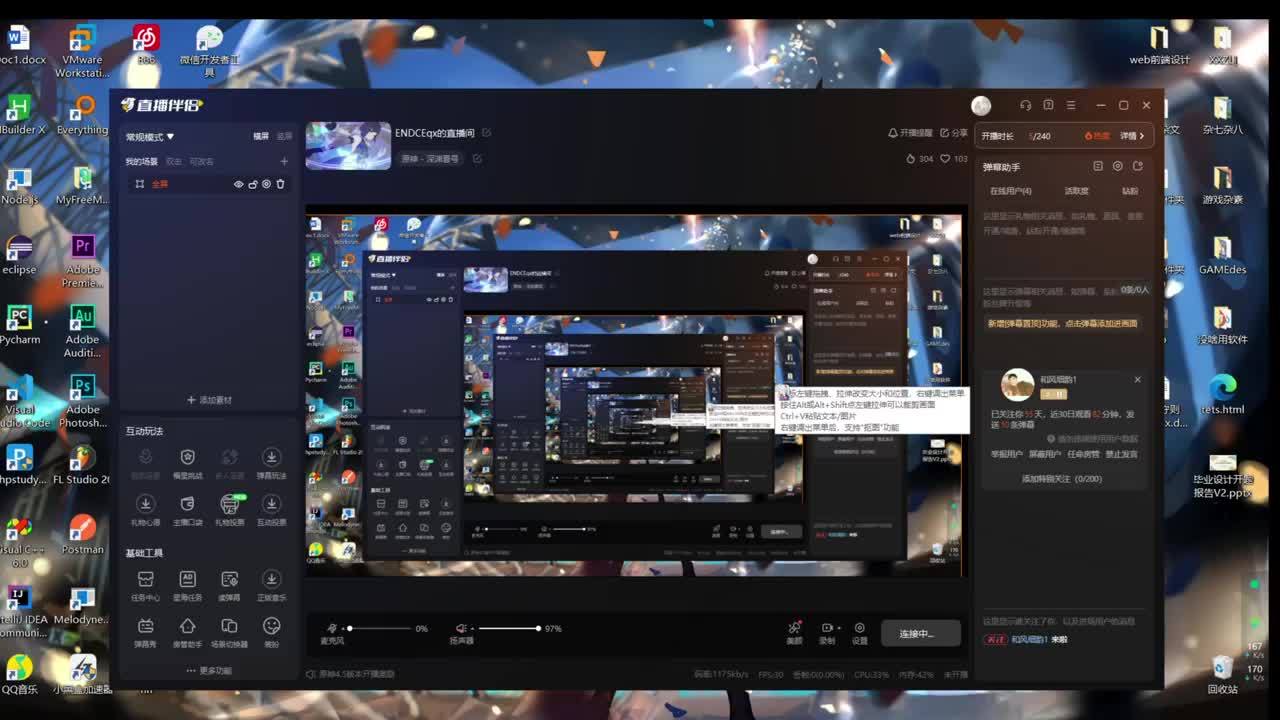Image resolution: width=1280 pixels, height=720 pixels.
Task: Expand the 详情 details arrow
Action: point(1132,136)
